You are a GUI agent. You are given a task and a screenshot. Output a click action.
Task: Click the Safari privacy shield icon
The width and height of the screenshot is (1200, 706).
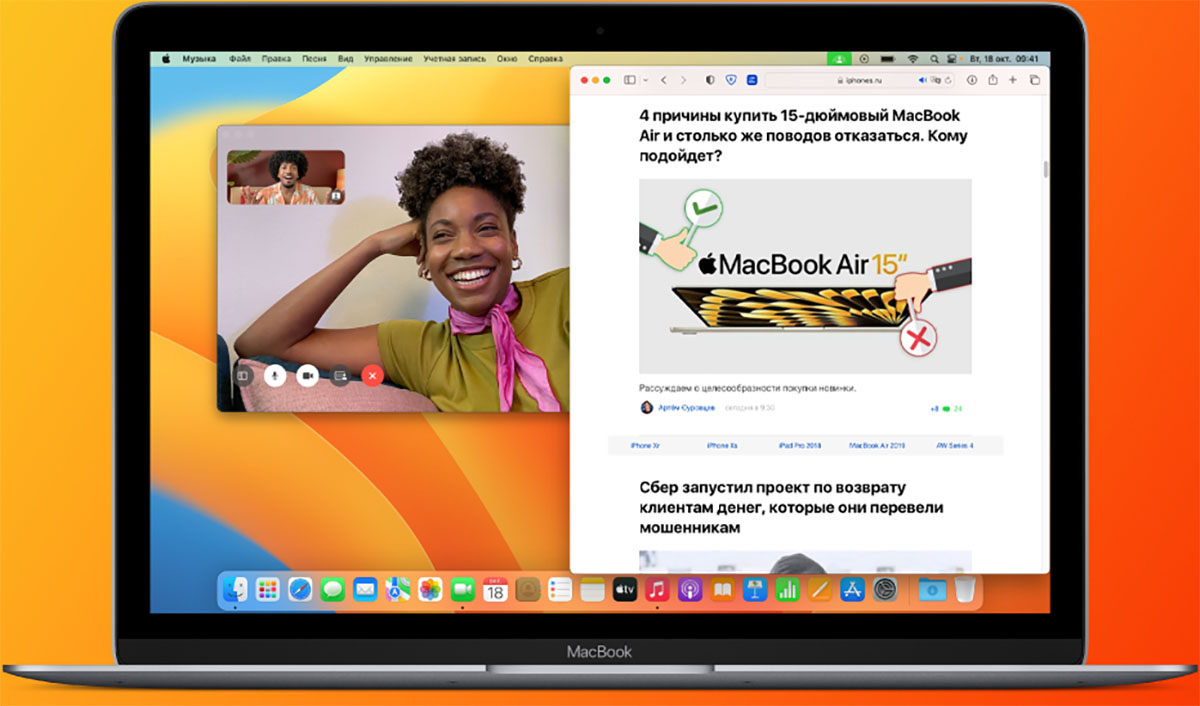(x=711, y=80)
